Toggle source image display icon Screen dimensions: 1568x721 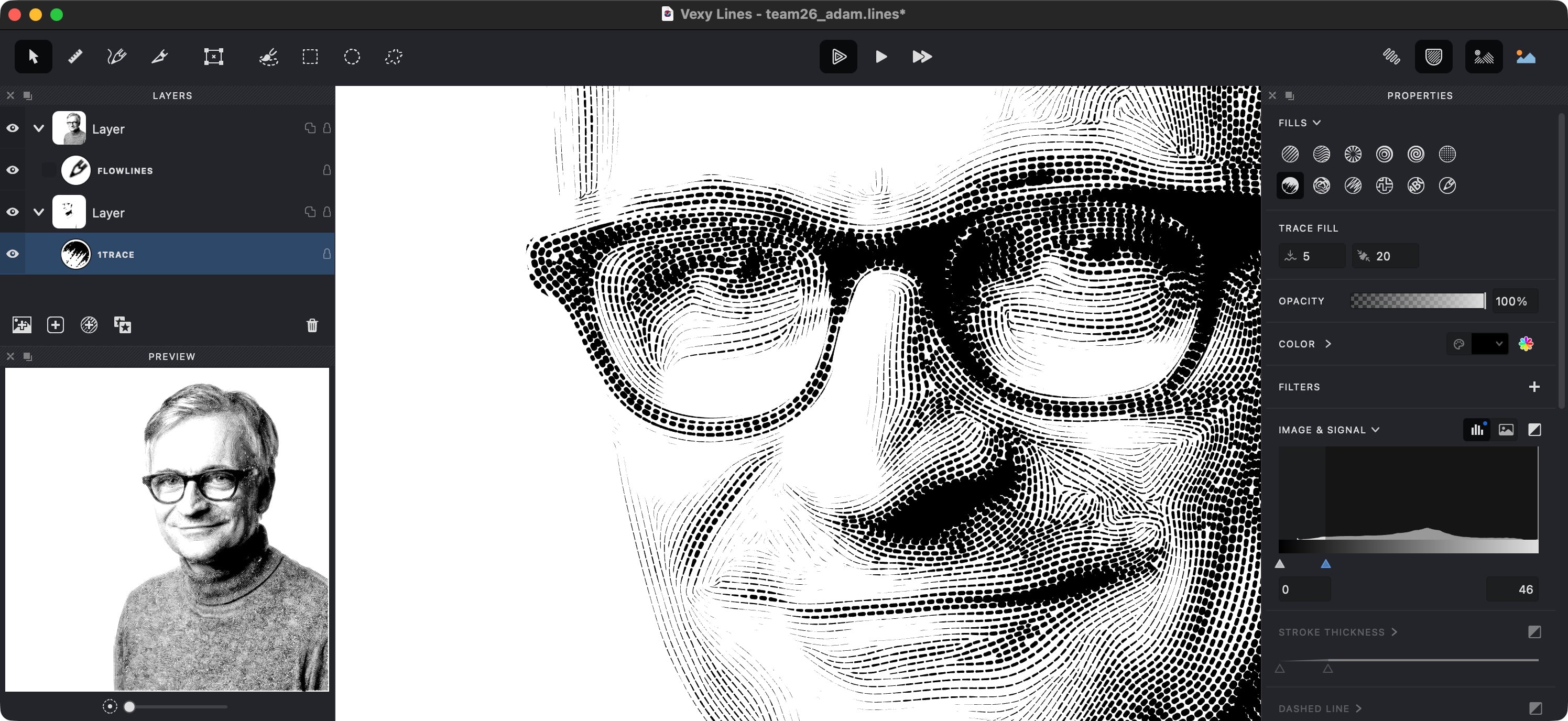[x=1526, y=57]
